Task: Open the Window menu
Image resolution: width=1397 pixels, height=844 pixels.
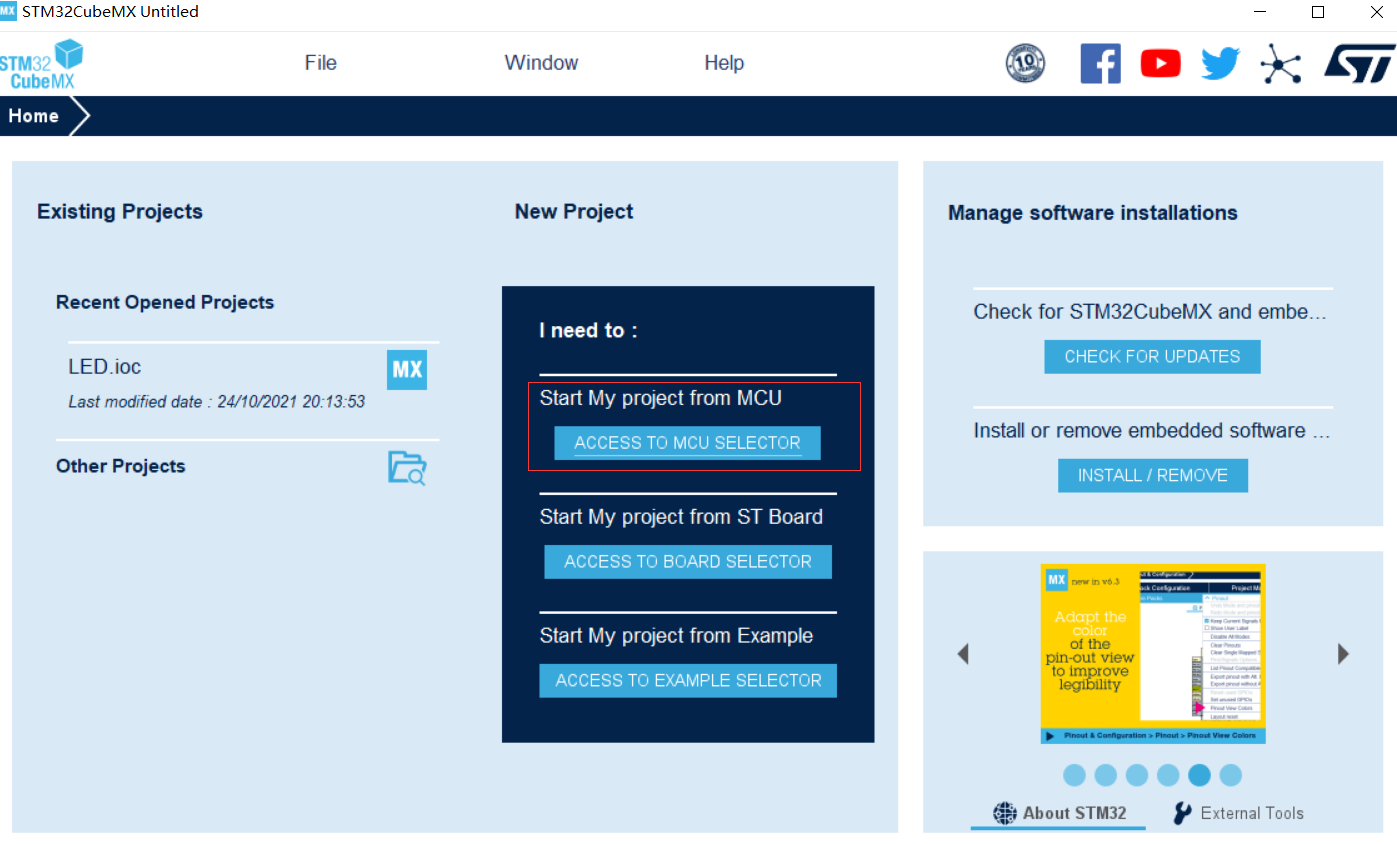Action: (x=541, y=63)
